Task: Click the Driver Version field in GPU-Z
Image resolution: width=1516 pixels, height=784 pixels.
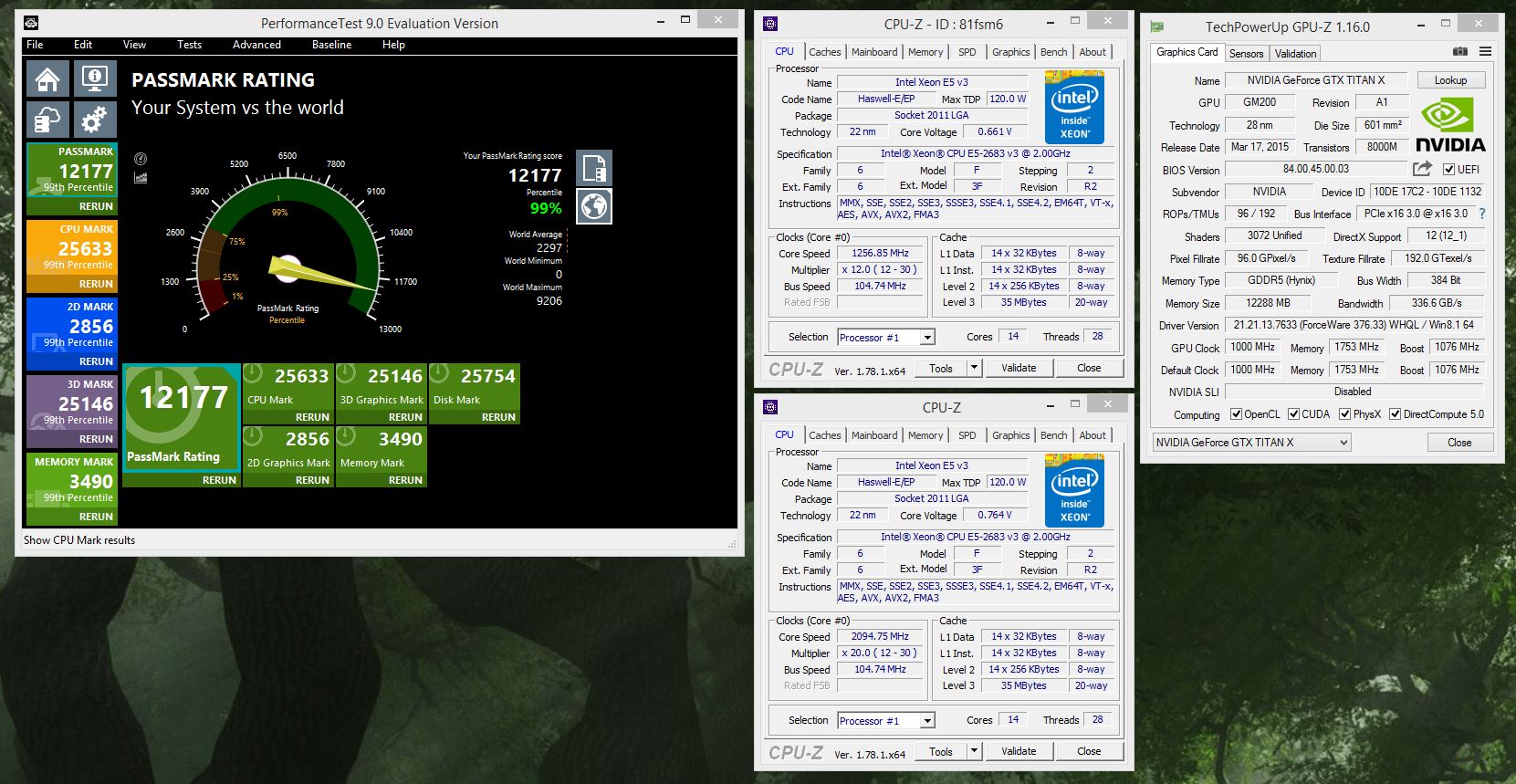Action: 1353,325
